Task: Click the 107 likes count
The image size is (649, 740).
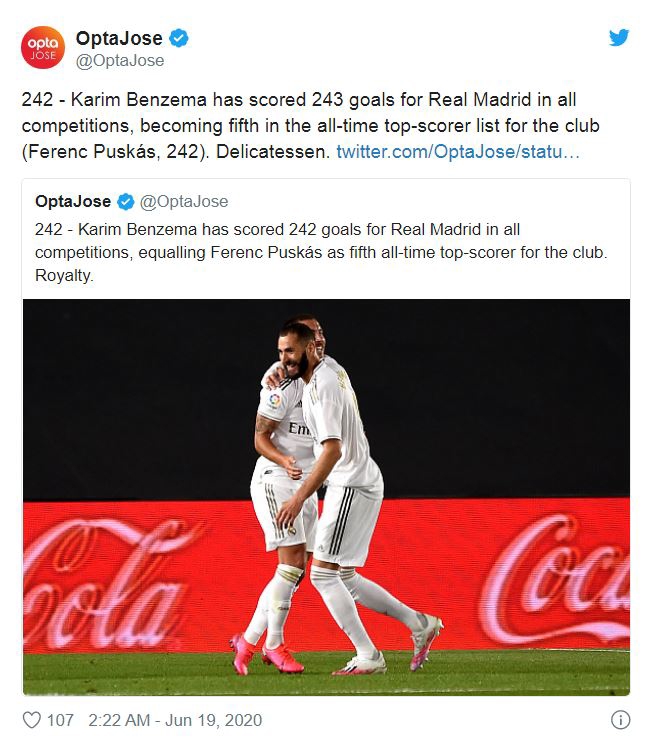Action: click(61, 719)
